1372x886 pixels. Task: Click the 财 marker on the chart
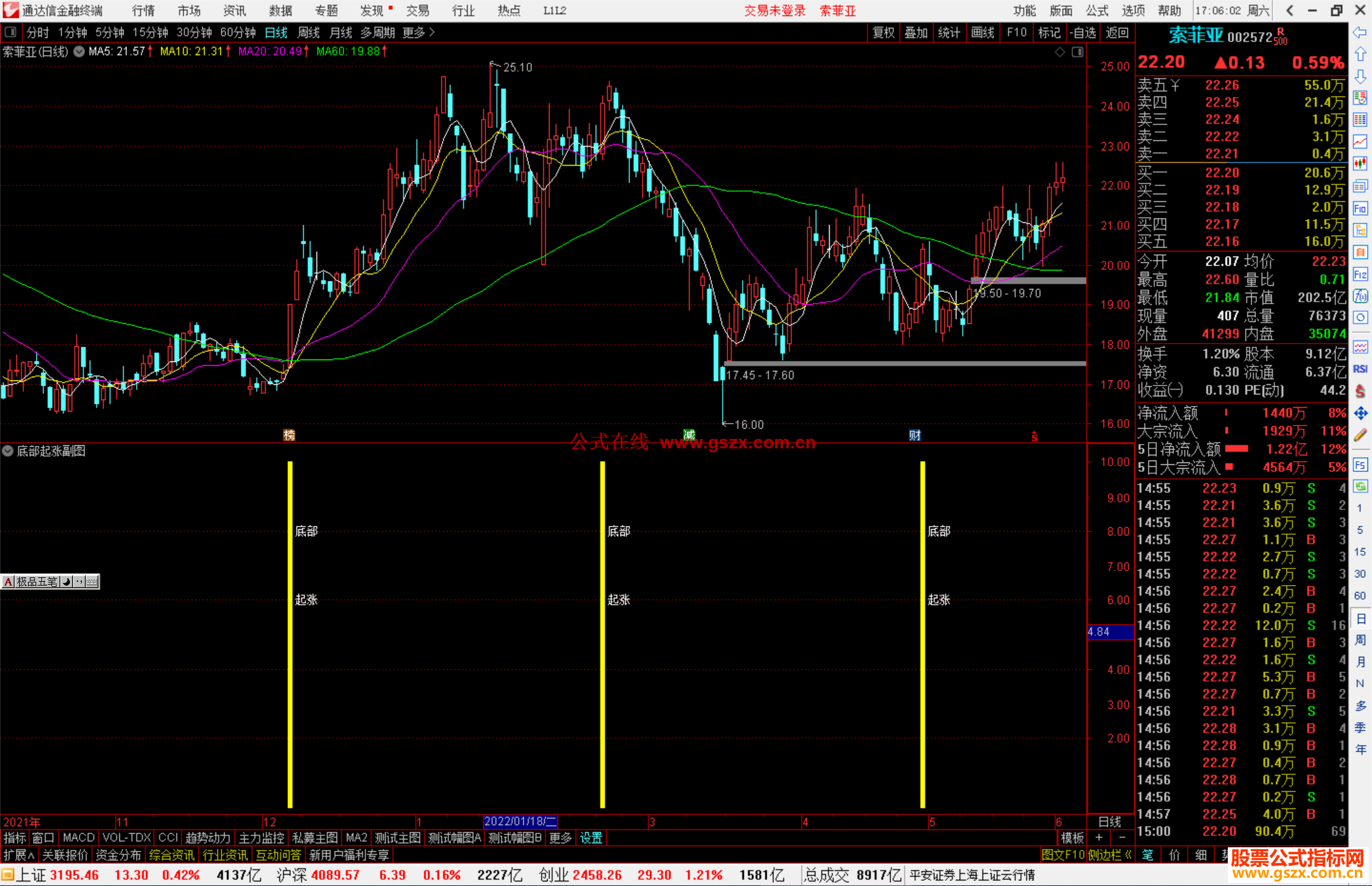pos(915,435)
